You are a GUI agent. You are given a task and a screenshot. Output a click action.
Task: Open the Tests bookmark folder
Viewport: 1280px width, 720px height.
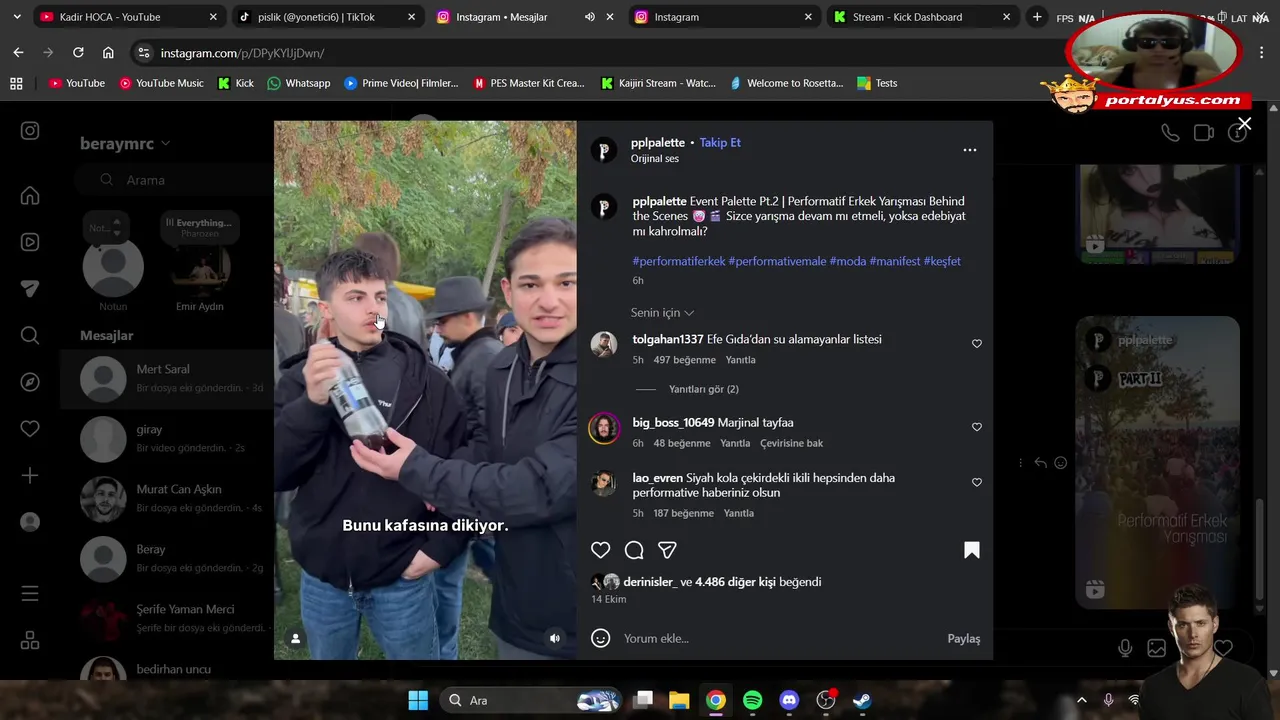click(x=876, y=84)
